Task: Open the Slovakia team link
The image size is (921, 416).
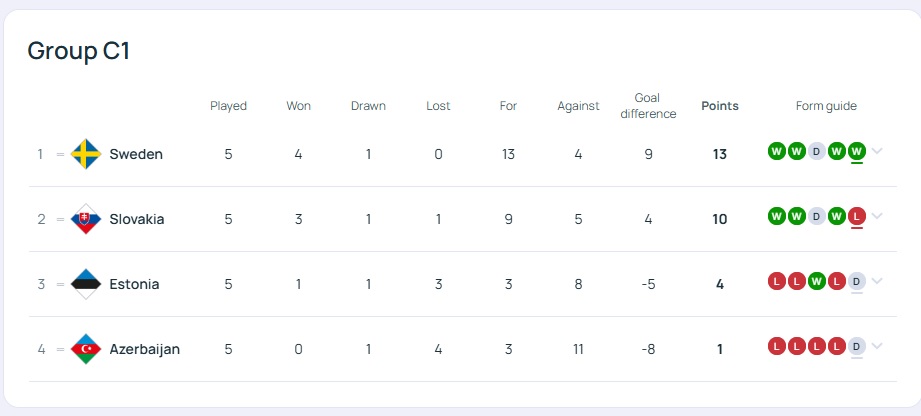Action: tap(137, 219)
